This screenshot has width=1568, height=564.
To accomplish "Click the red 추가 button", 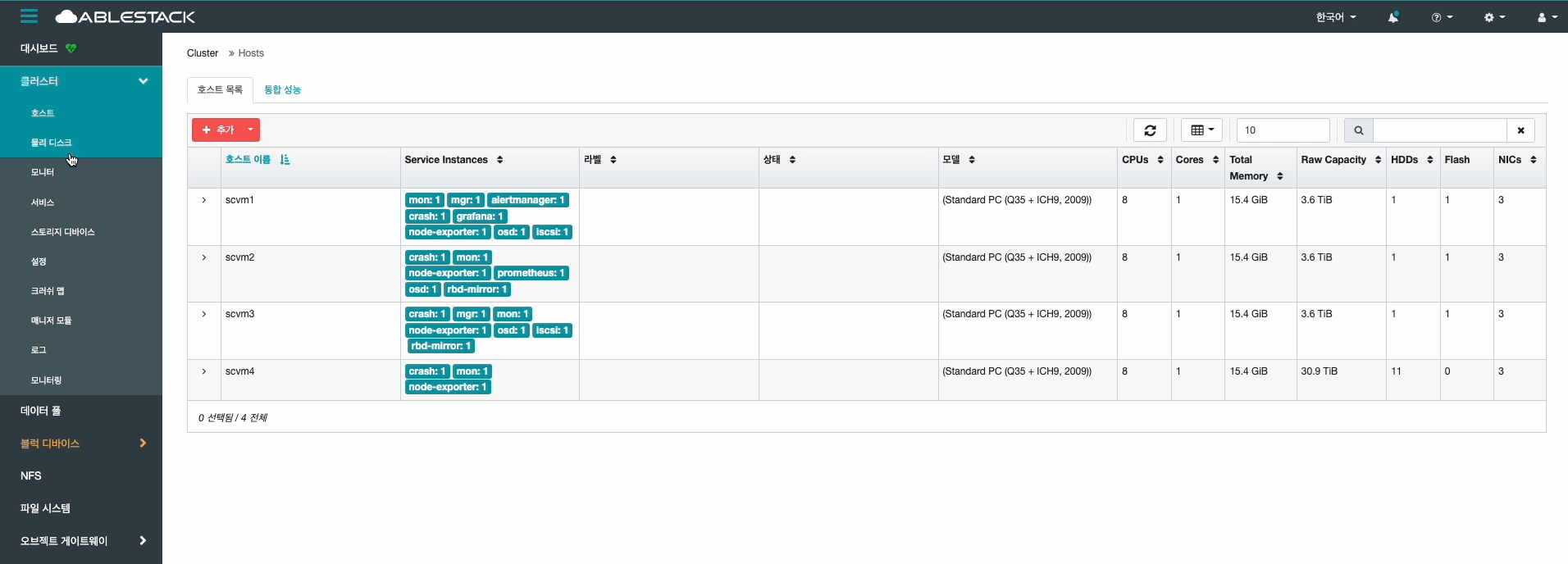I will 217,130.
